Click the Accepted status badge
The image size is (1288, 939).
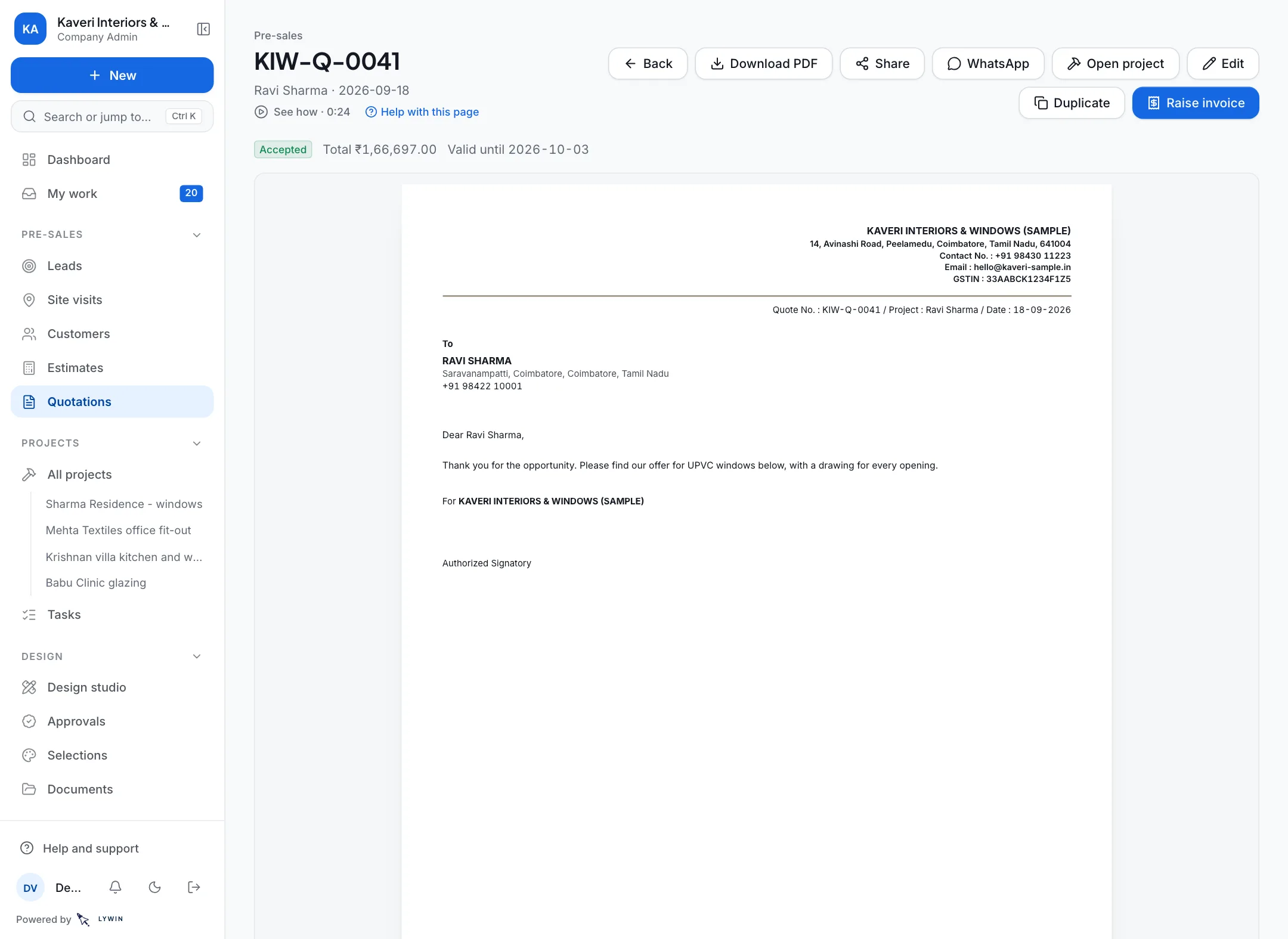coord(283,150)
